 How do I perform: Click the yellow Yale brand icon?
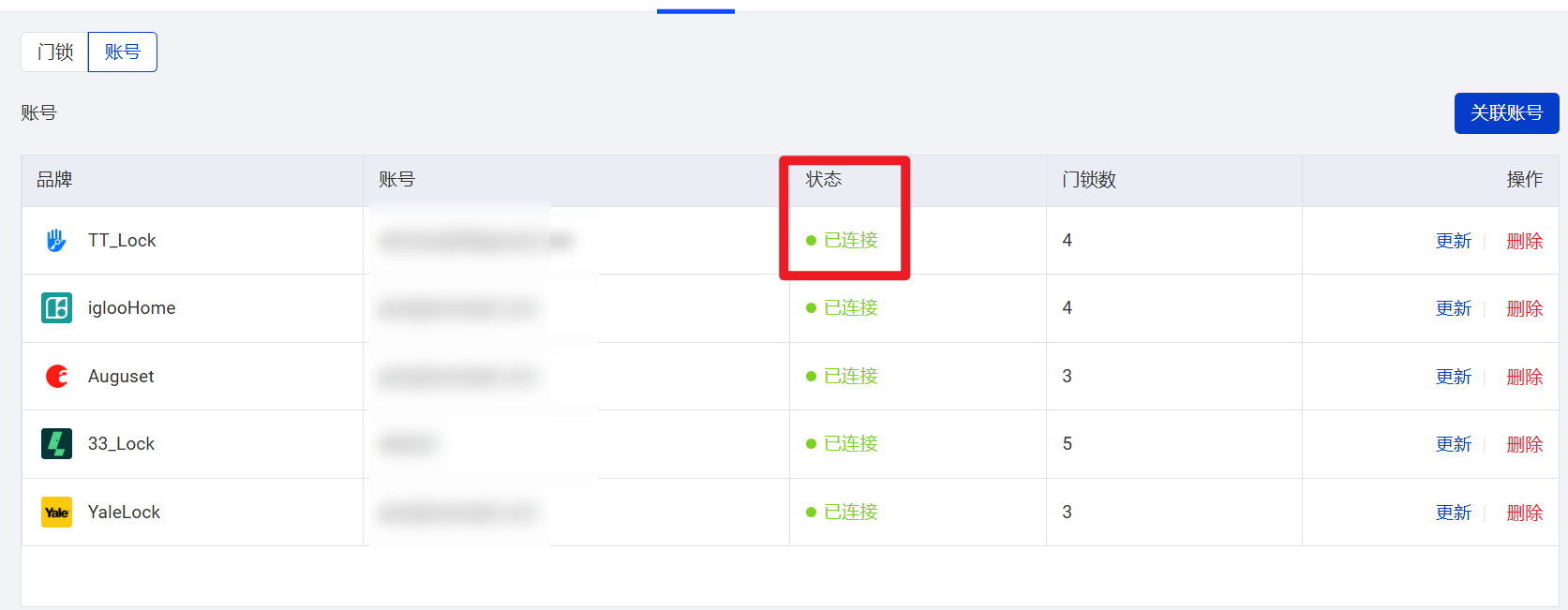coord(56,513)
